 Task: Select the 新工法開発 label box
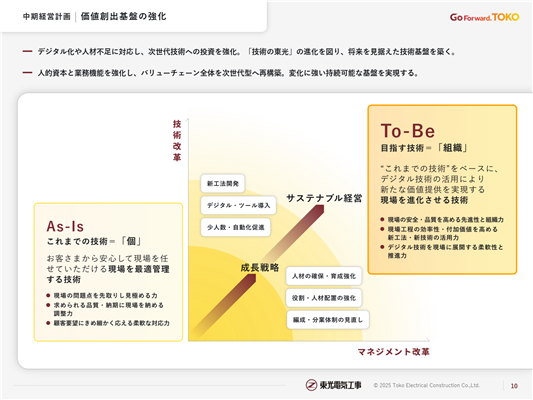(223, 184)
